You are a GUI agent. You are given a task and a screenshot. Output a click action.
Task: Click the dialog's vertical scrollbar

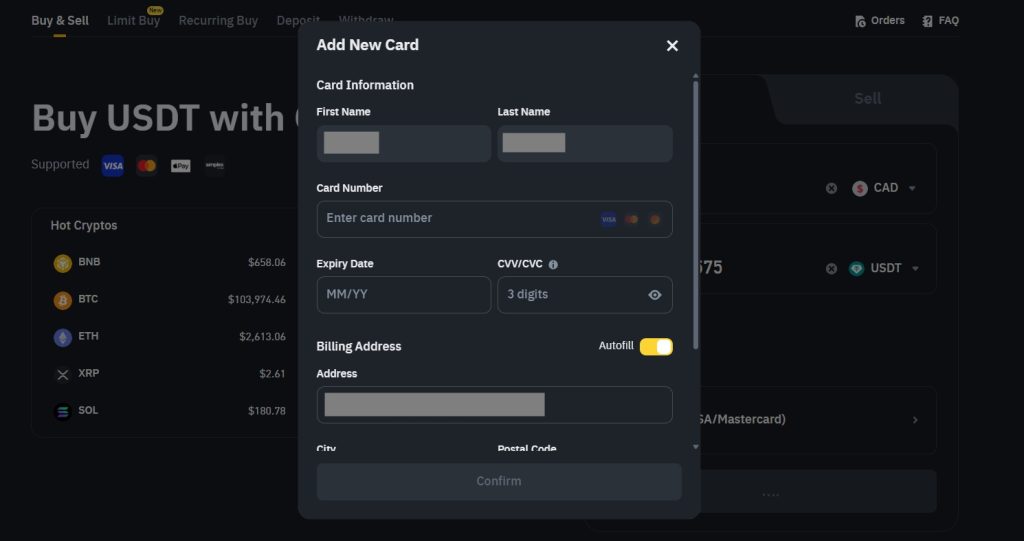click(696, 214)
